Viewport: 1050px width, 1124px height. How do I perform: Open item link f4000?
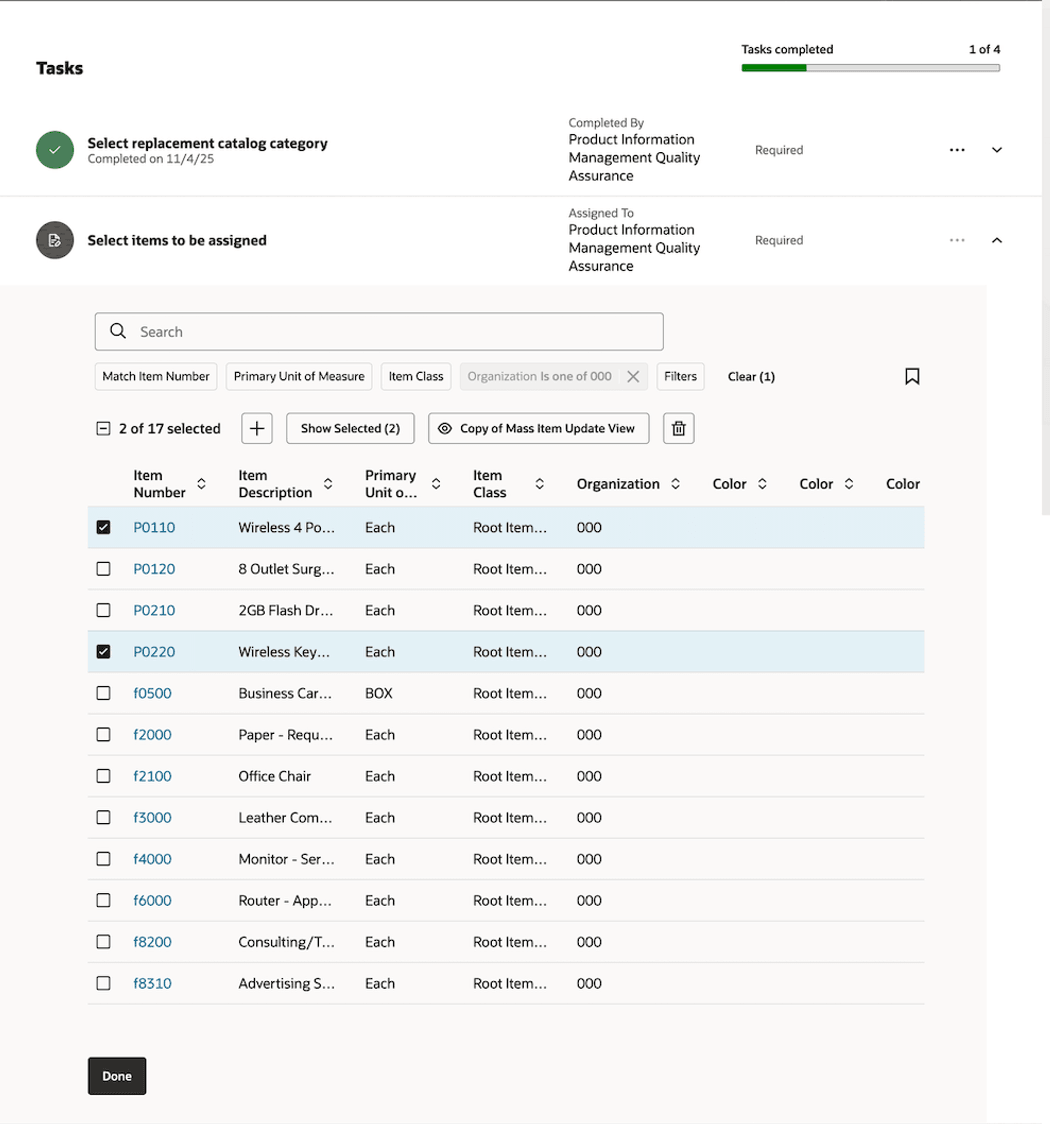click(153, 859)
